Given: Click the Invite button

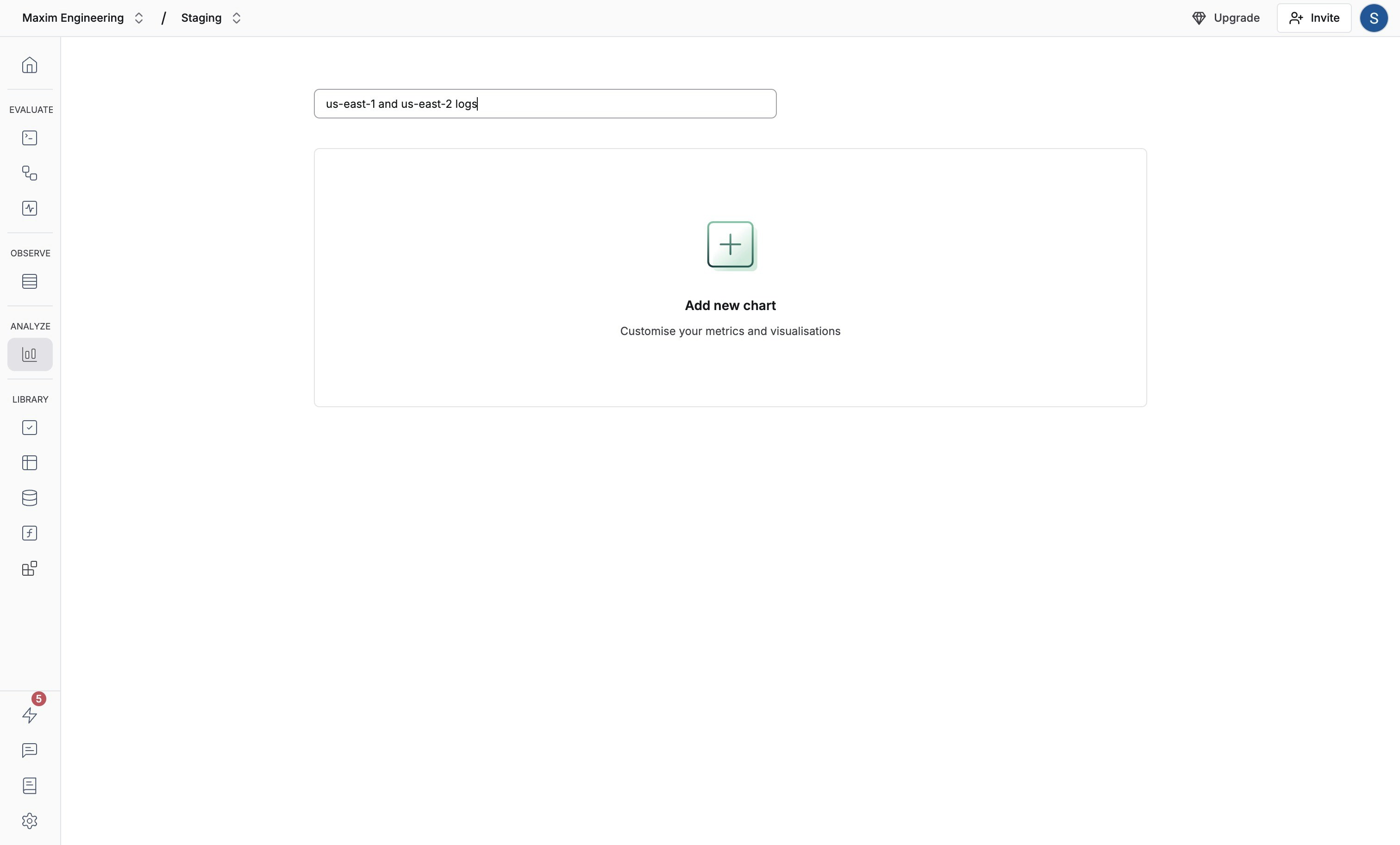Looking at the screenshot, I should 1313,18.
